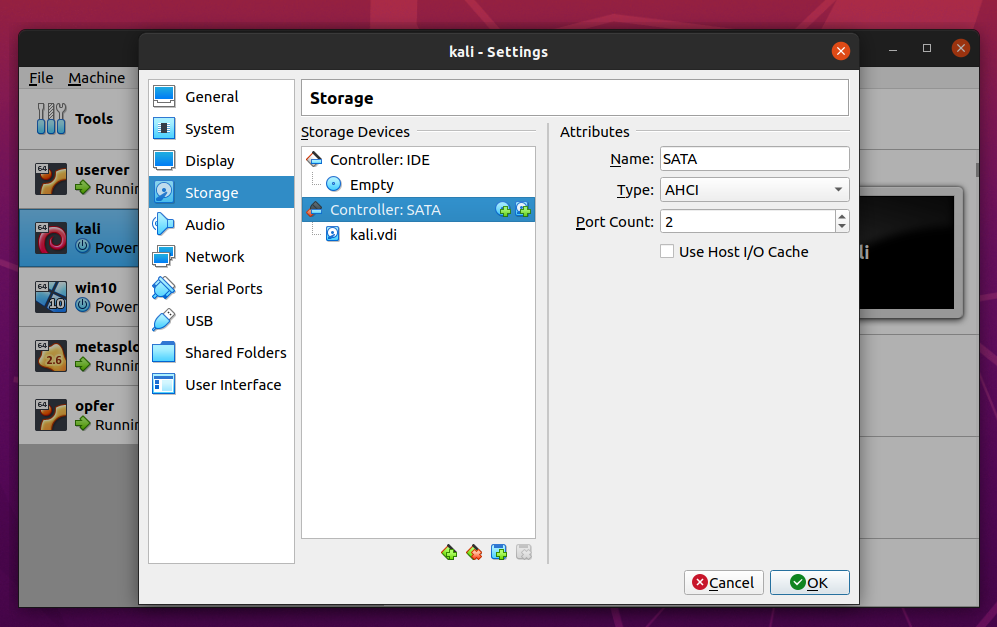Open the Network settings section
The height and width of the screenshot is (627, 997).
(214, 257)
